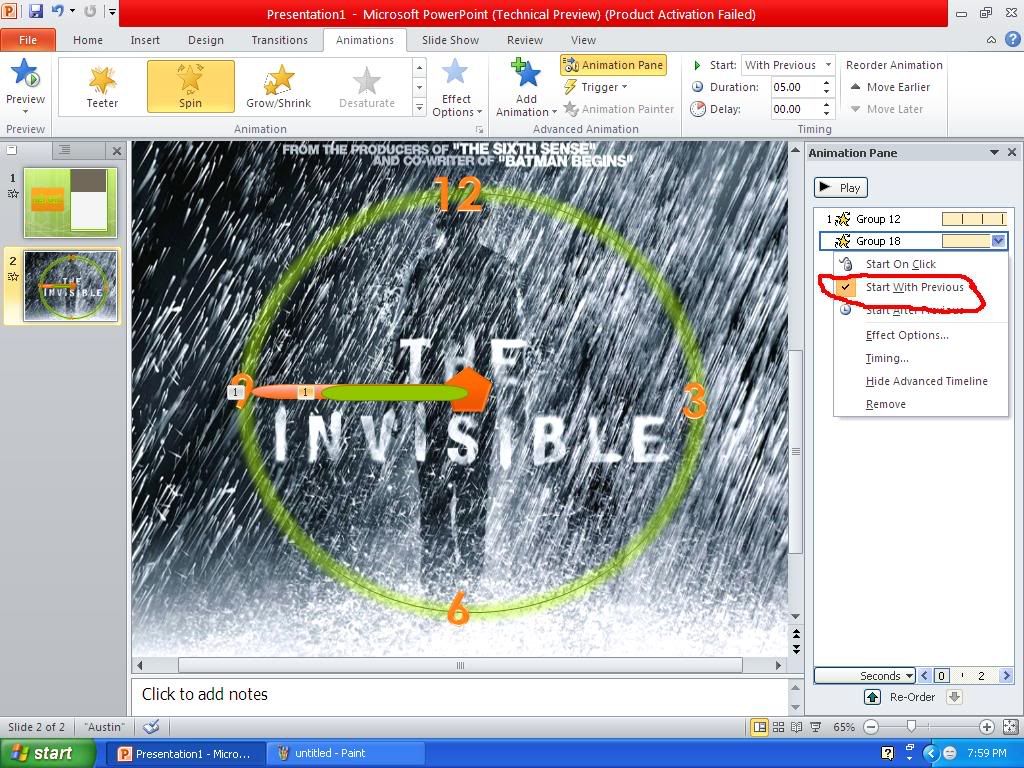The height and width of the screenshot is (768, 1024).
Task: Click the notes area to add notes
Action: pyautogui.click(x=460, y=694)
